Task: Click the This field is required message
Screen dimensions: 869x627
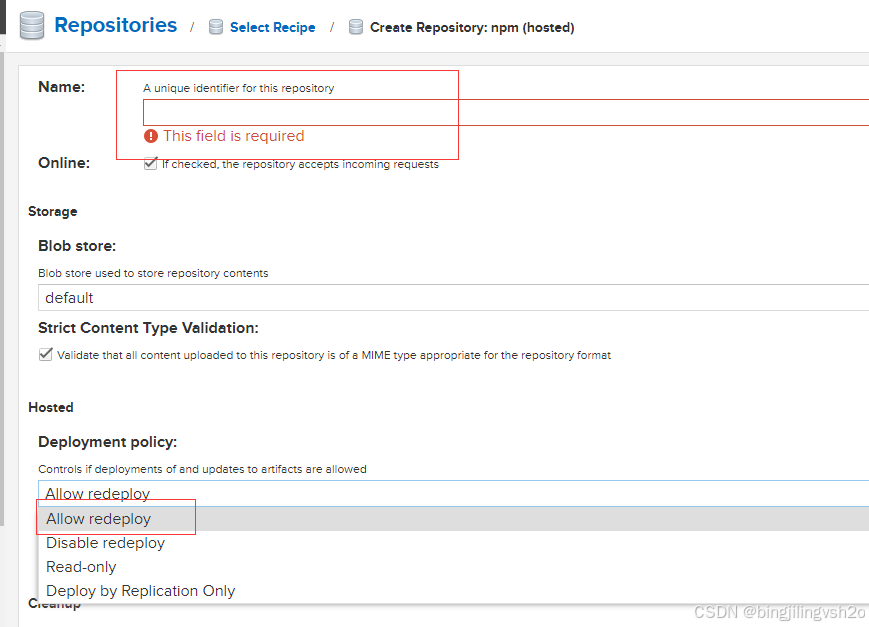Action: point(233,136)
